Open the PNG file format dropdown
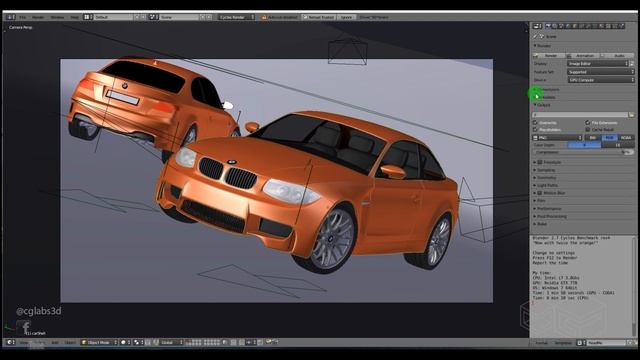The width and height of the screenshot is (640, 360). point(558,138)
